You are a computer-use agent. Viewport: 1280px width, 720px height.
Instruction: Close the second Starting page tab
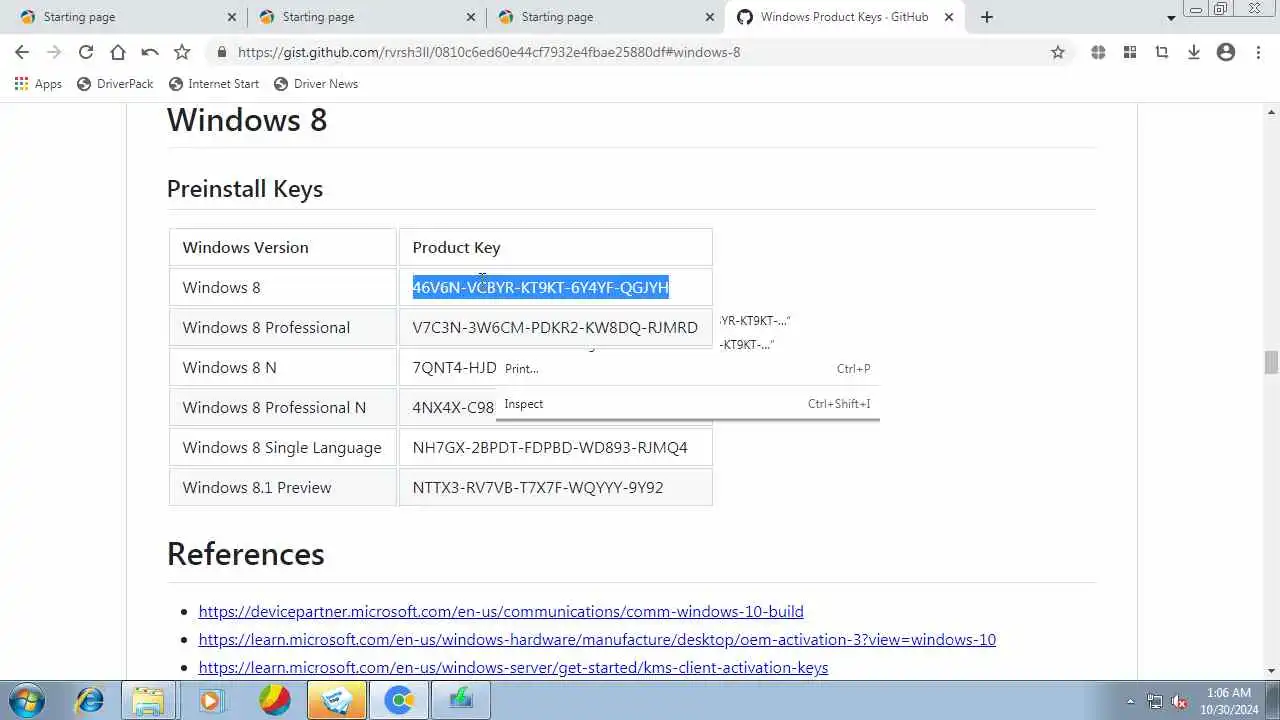[x=471, y=17]
